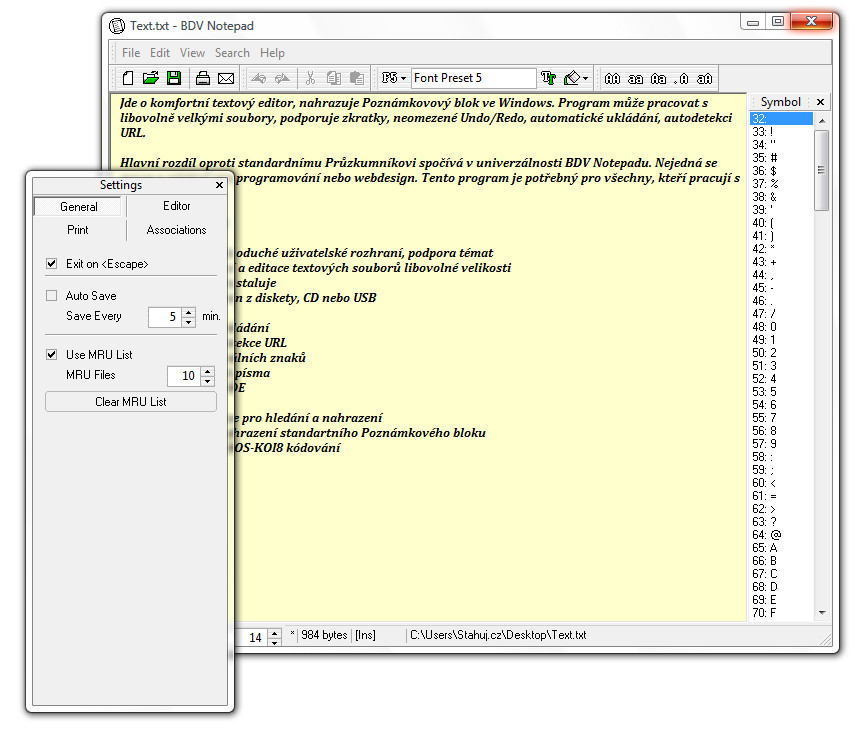Send by email via envelope icon

pyautogui.click(x=226, y=78)
